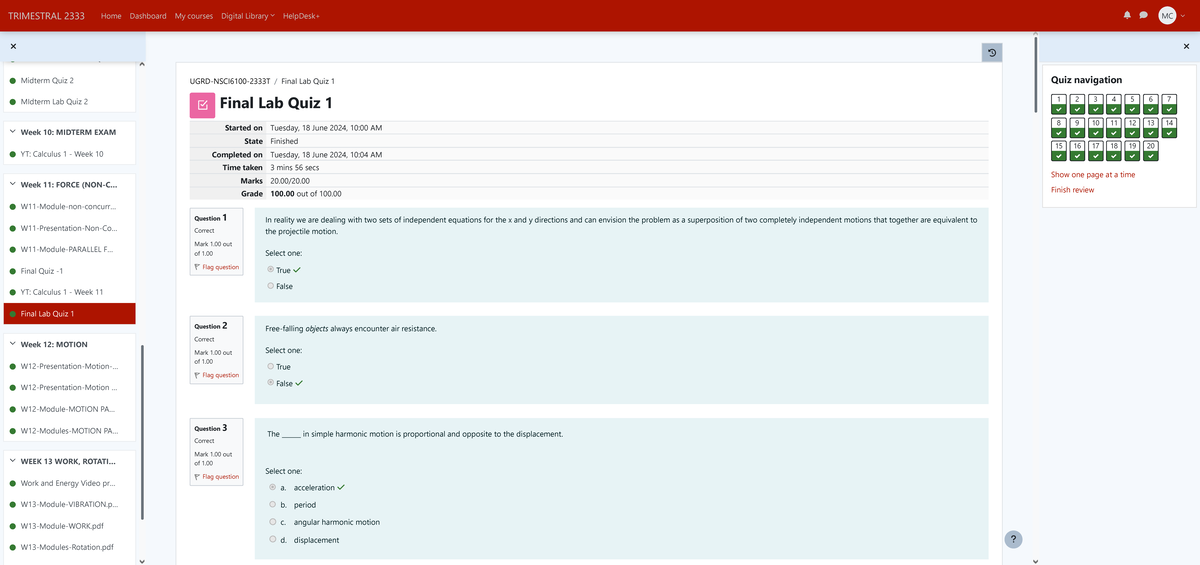Select True for question 2

[271, 367]
